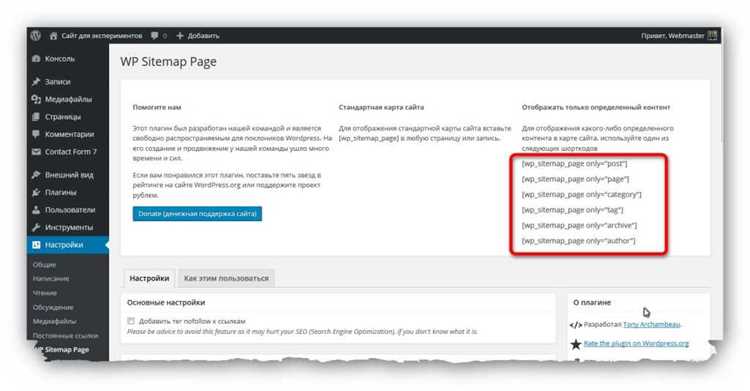Open the comments bubble in admin bar

(154, 36)
